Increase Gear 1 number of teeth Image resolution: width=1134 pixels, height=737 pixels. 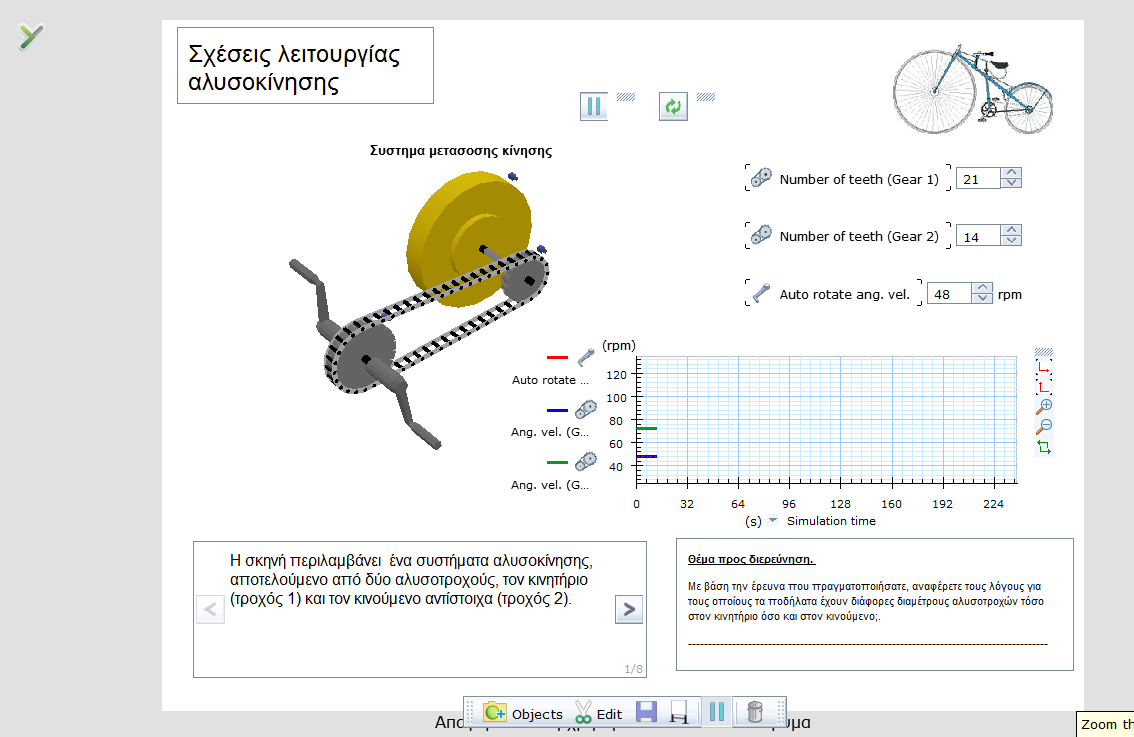(x=1012, y=174)
